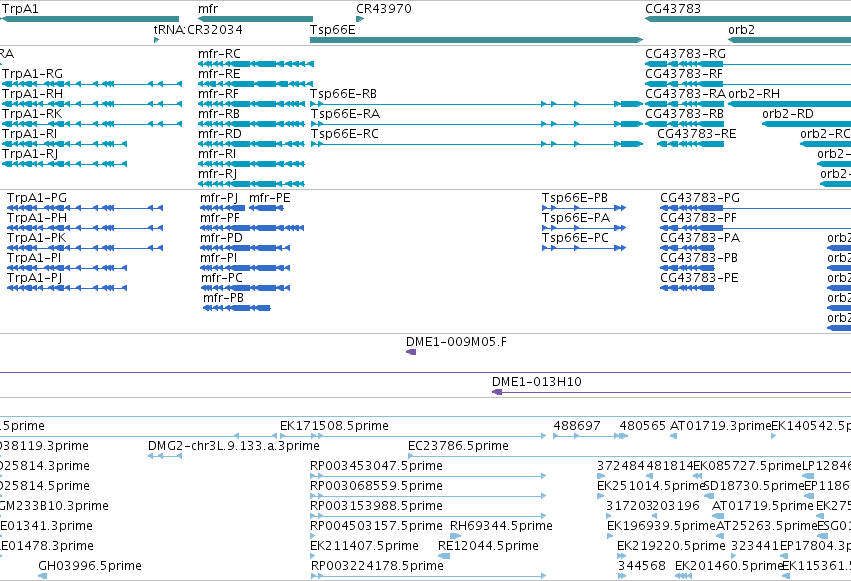Select the mfr gene label
The height and width of the screenshot is (581, 851).
point(208,9)
